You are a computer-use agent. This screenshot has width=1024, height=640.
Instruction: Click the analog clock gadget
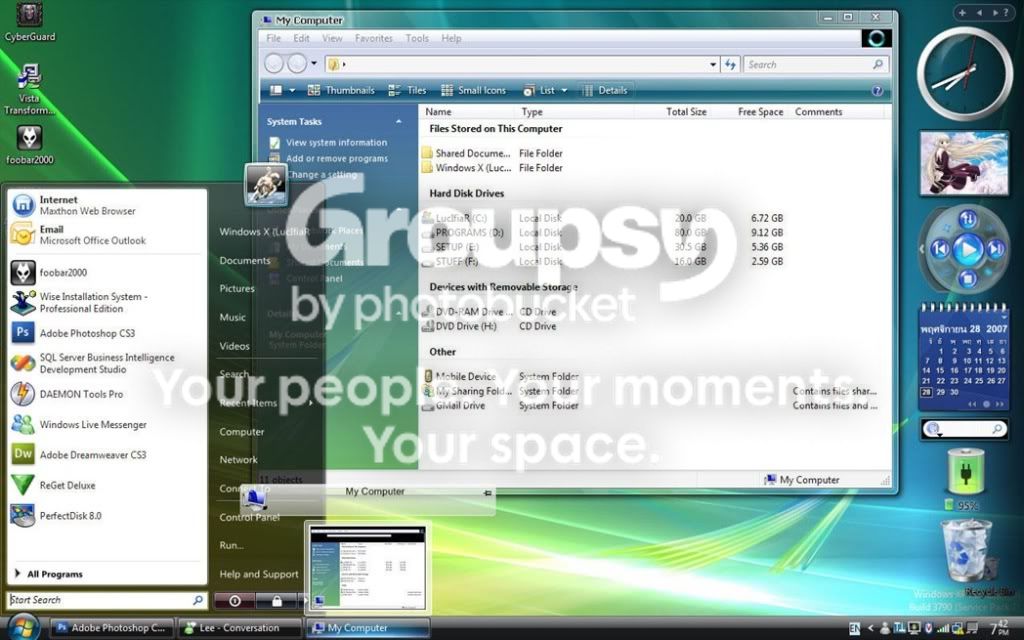965,74
